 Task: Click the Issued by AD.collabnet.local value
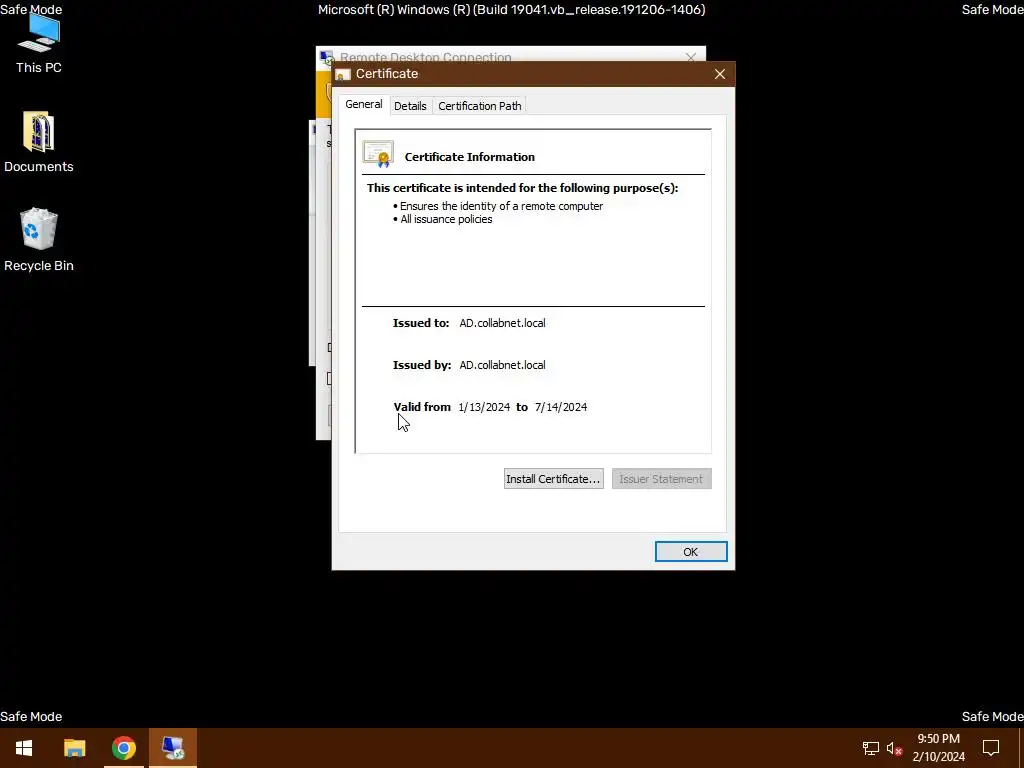502,365
